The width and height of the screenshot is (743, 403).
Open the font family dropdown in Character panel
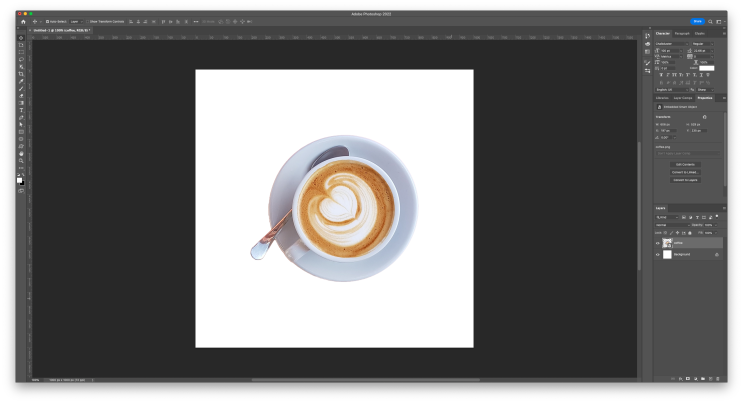[671, 44]
